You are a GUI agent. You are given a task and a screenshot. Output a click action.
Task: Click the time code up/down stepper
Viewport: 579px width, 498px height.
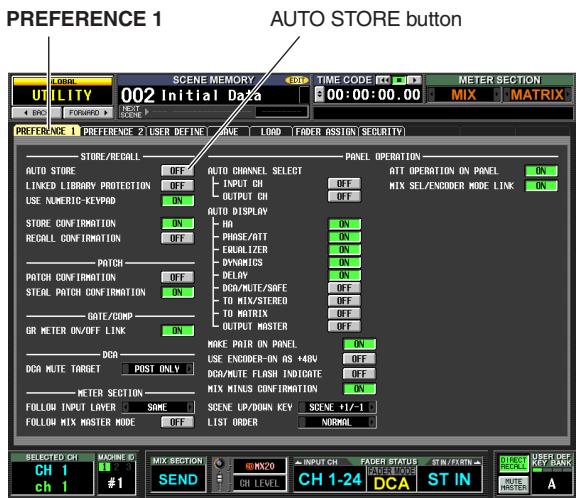coord(319,95)
